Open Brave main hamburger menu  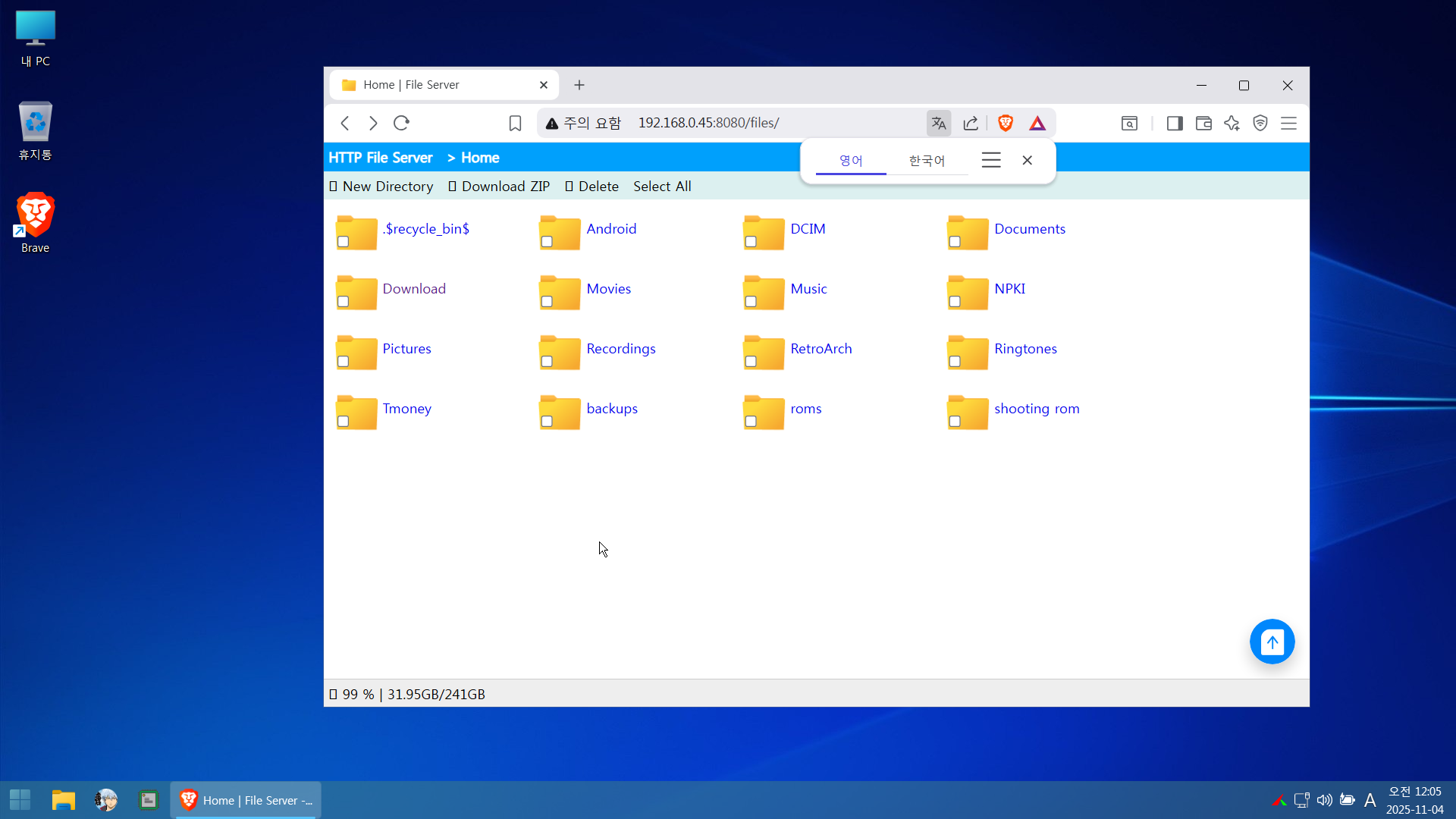pyautogui.click(x=1288, y=123)
